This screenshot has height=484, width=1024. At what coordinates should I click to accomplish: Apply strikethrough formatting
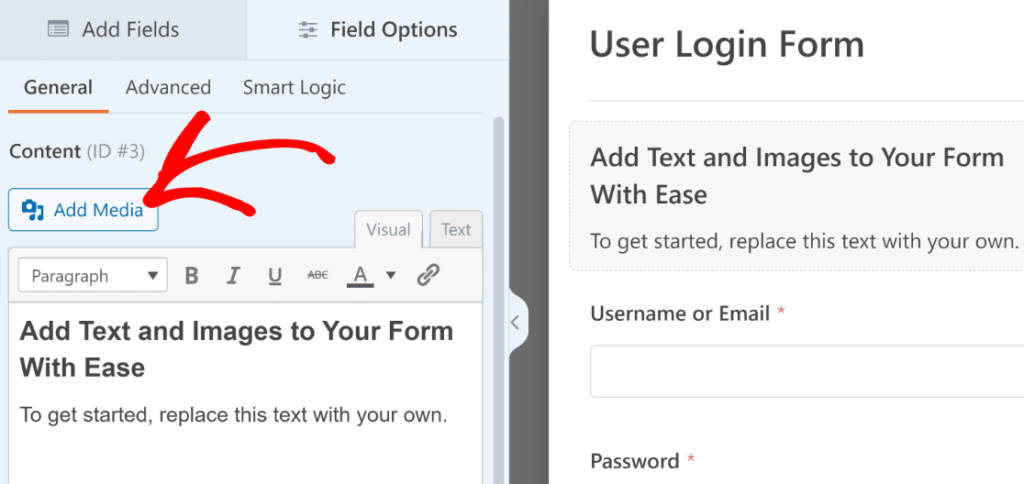pos(317,276)
